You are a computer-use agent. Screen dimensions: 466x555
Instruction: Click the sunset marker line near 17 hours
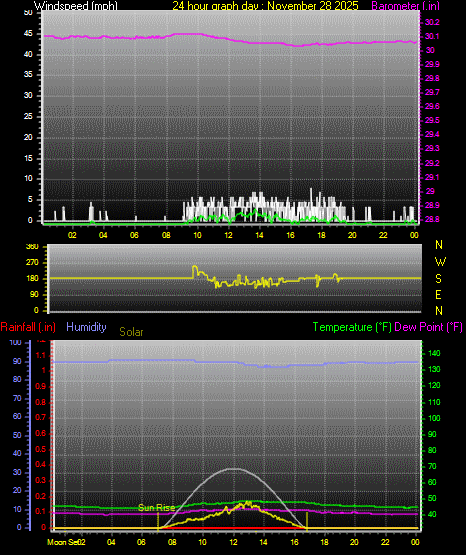coord(307,520)
